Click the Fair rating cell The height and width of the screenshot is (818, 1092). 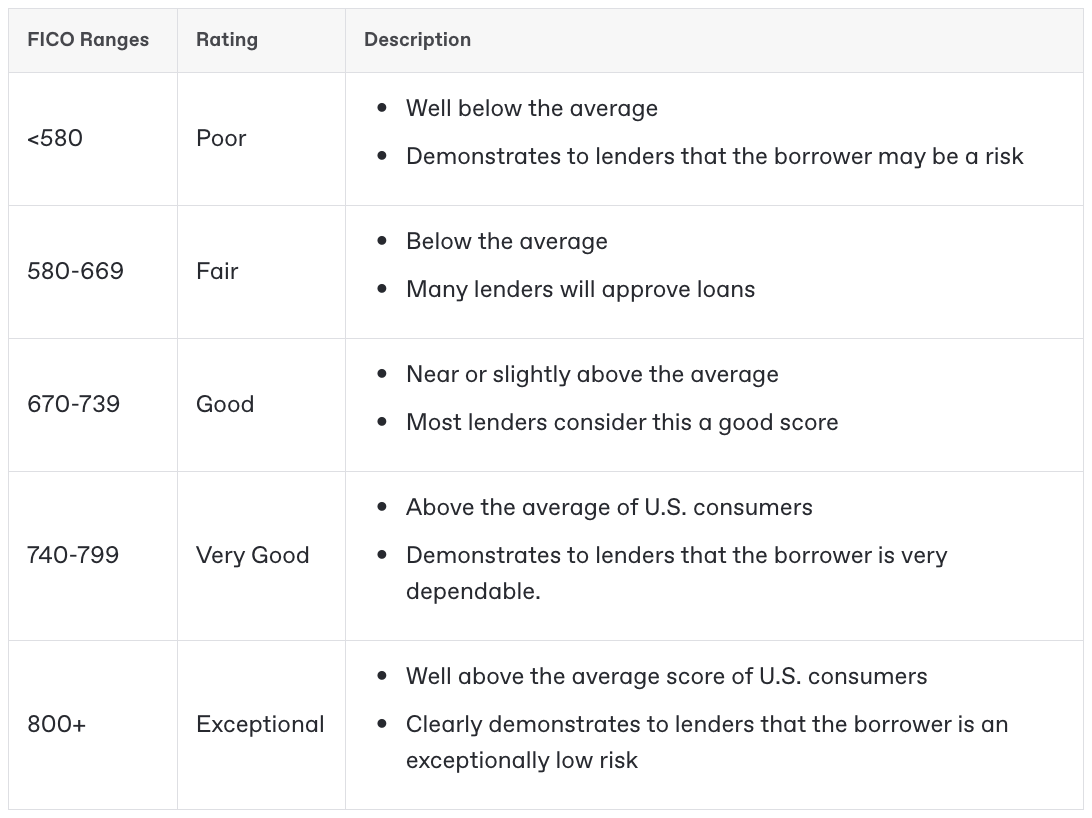click(x=217, y=271)
